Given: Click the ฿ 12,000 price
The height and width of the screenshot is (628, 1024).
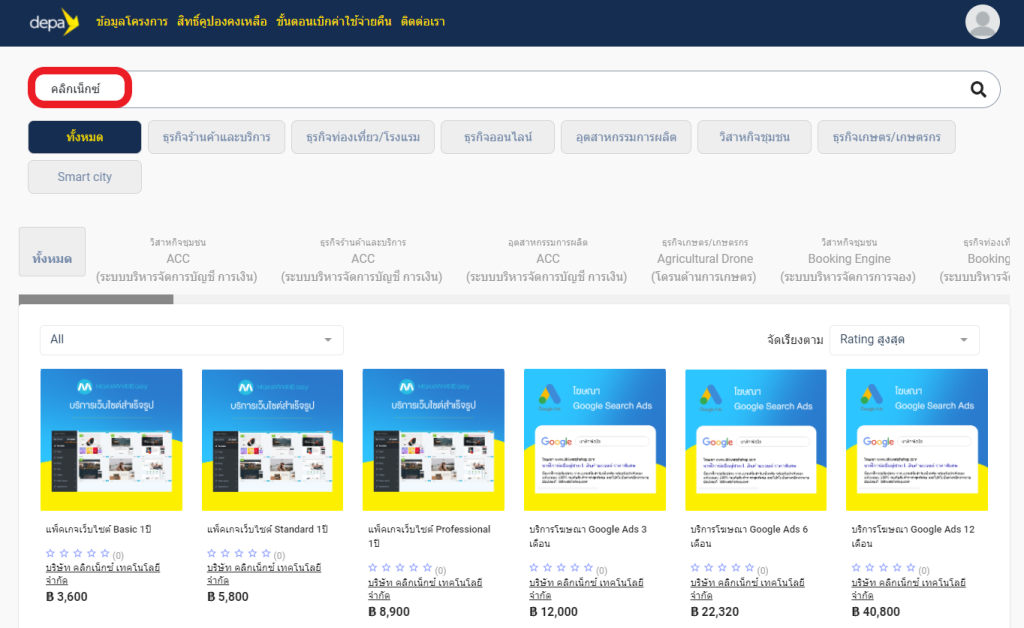Looking at the screenshot, I should 554,612.
